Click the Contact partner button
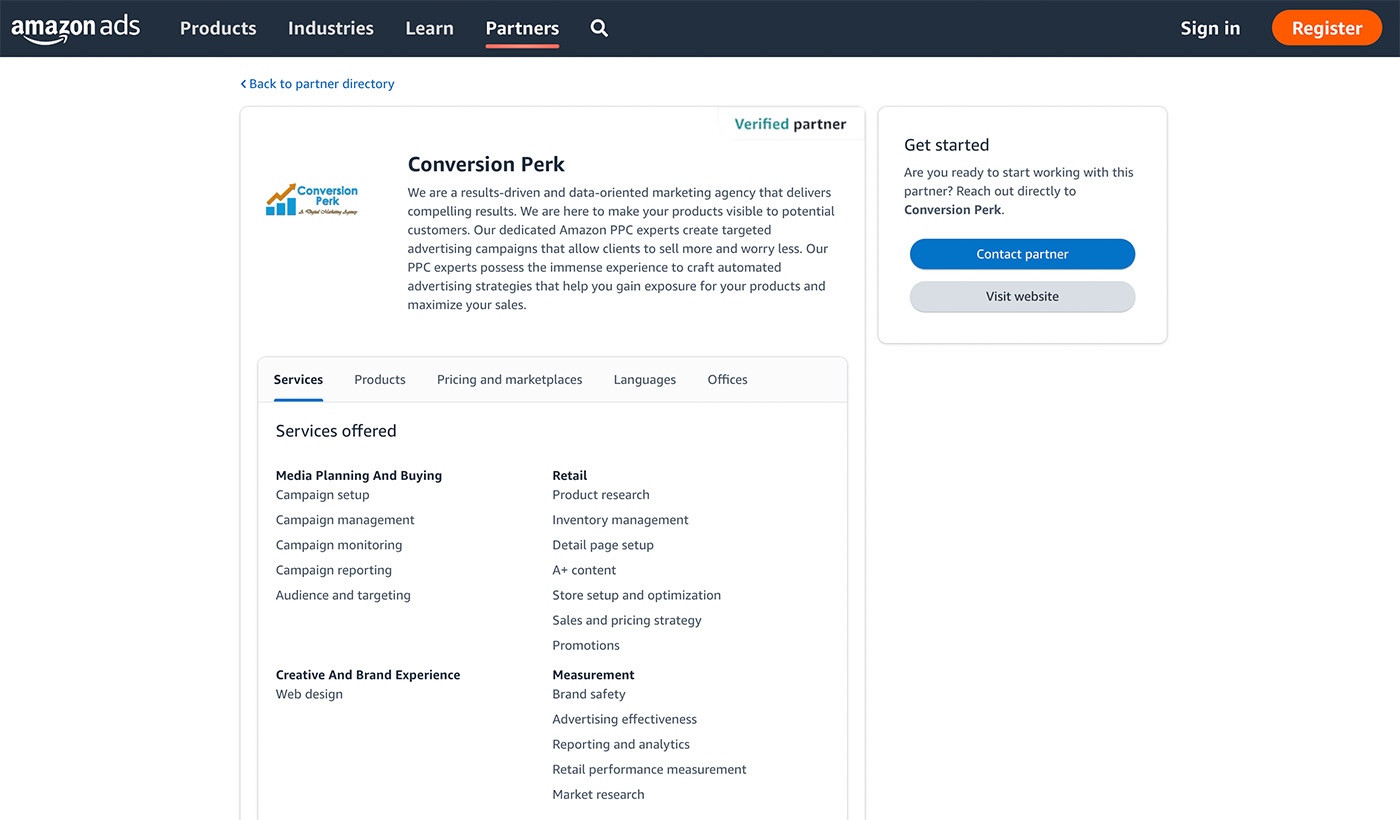Viewport: 1400px width, 820px height. tap(1022, 254)
